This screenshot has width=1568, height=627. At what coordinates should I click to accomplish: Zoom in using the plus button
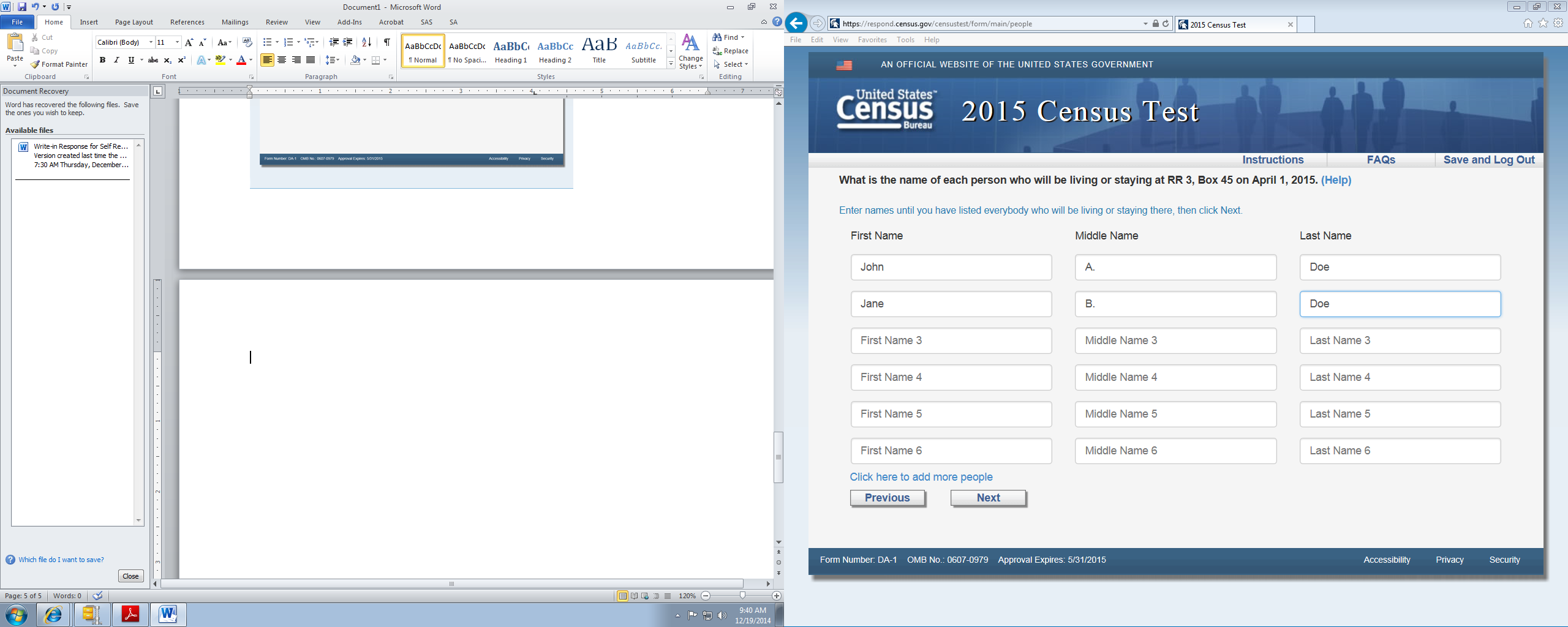pos(777,596)
